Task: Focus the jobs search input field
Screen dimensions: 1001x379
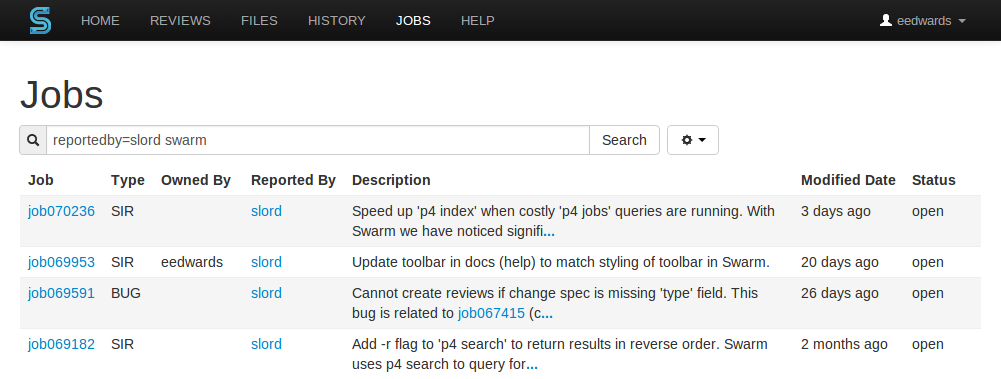Action: pos(317,140)
